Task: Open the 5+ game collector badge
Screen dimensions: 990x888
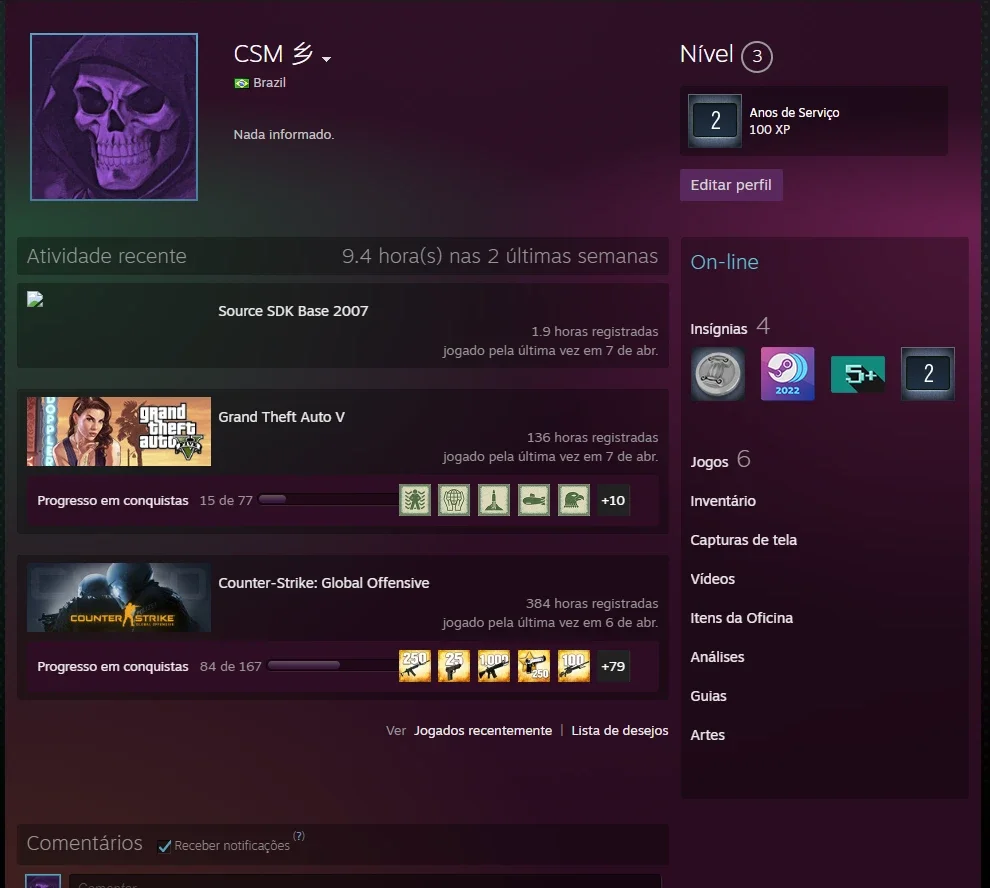Action: click(x=857, y=373)
